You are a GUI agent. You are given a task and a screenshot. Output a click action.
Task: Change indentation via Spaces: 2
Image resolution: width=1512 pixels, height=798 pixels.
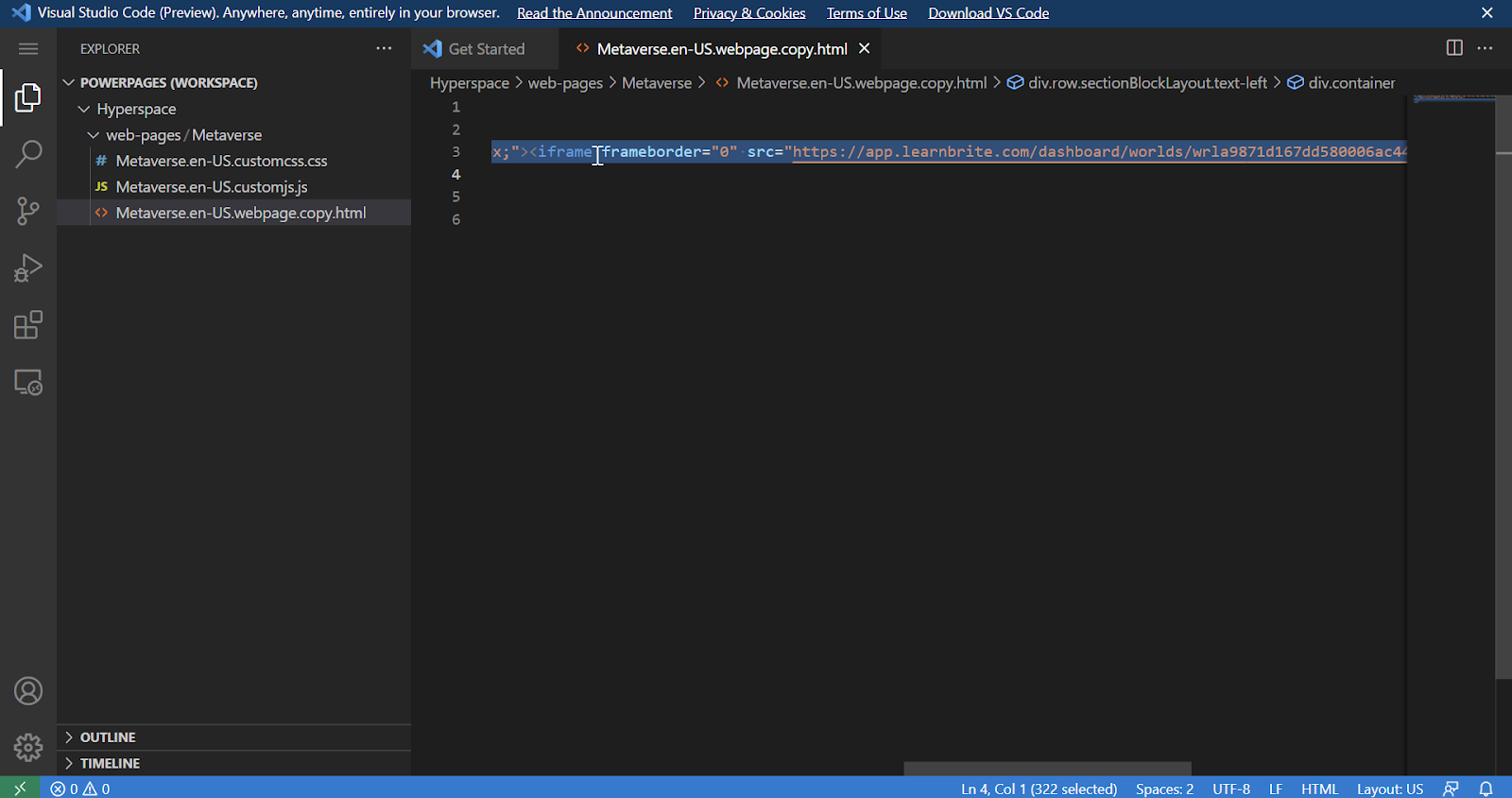(1164, 789)
